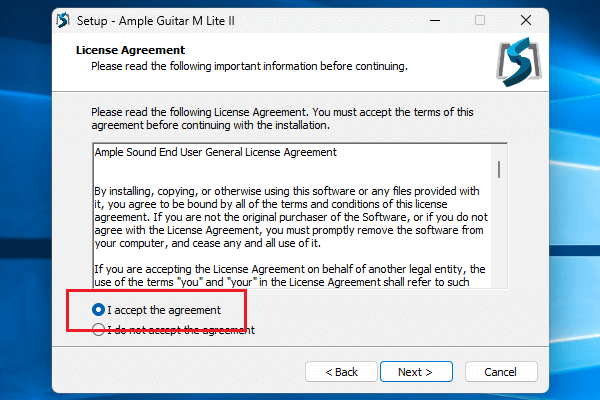The width and height of the screenshot is (600, 400).
Task: Click the title bar text "Setup - Ample Guitar M Lite II"
Action: [158, 20]
